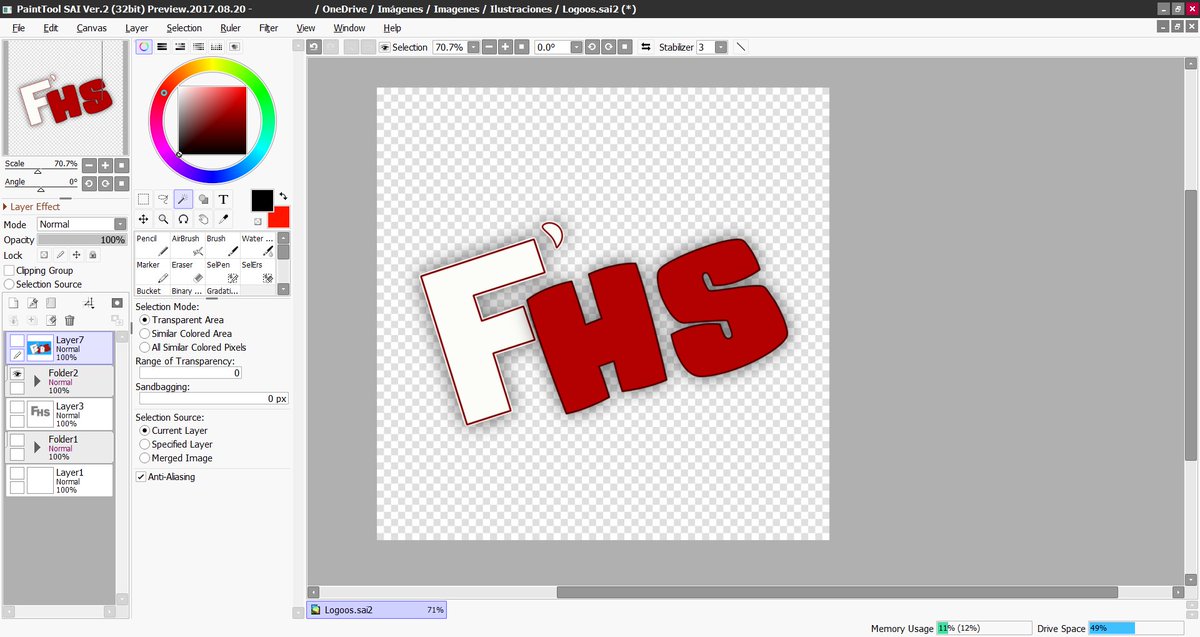Open the rotation angle dropdown in toolbar
Screen dimensions: 1200x637
click(576, 47)
